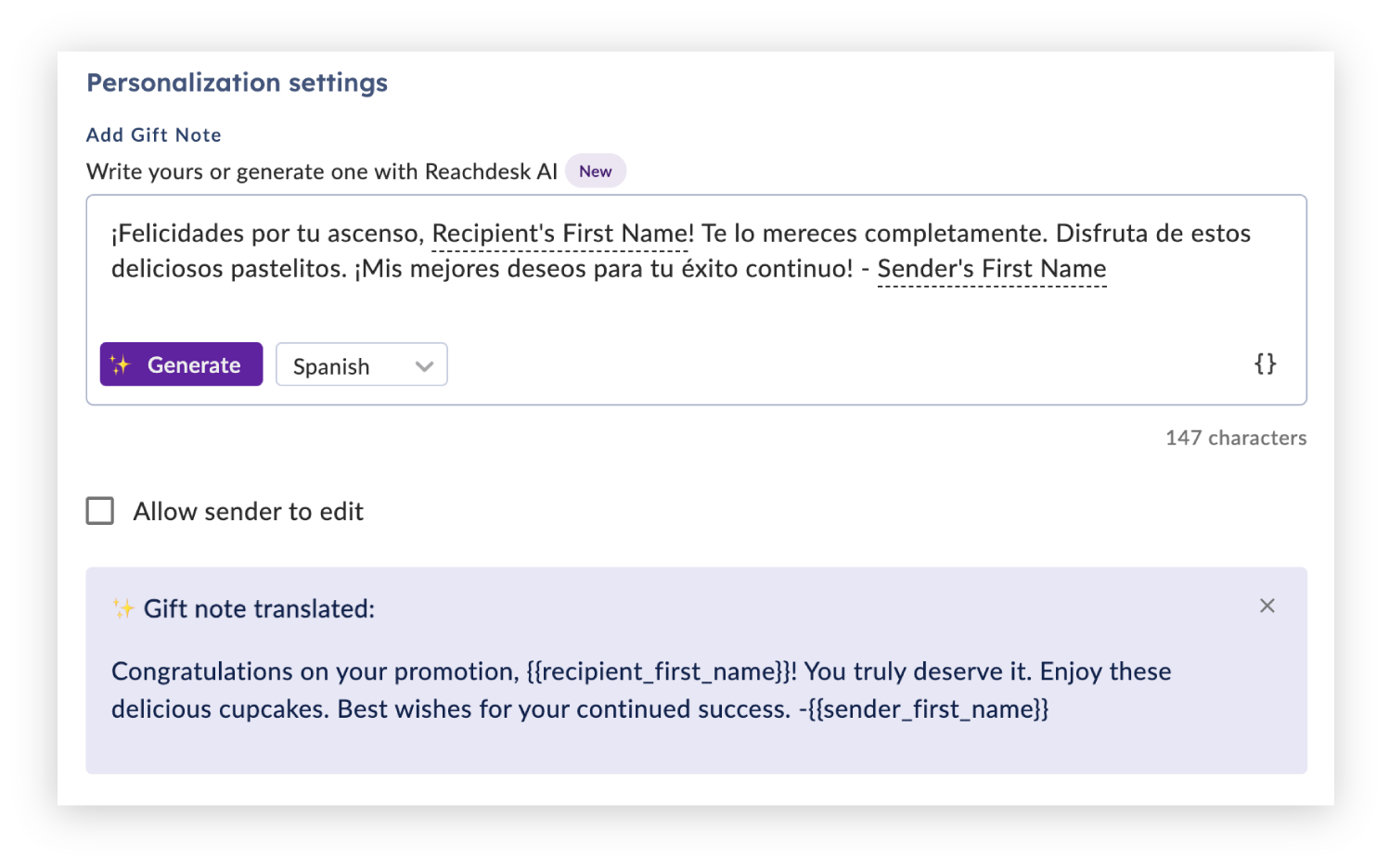Click the Personalization settings heading
1389x868 pixels.
click(x=238, y=83)
